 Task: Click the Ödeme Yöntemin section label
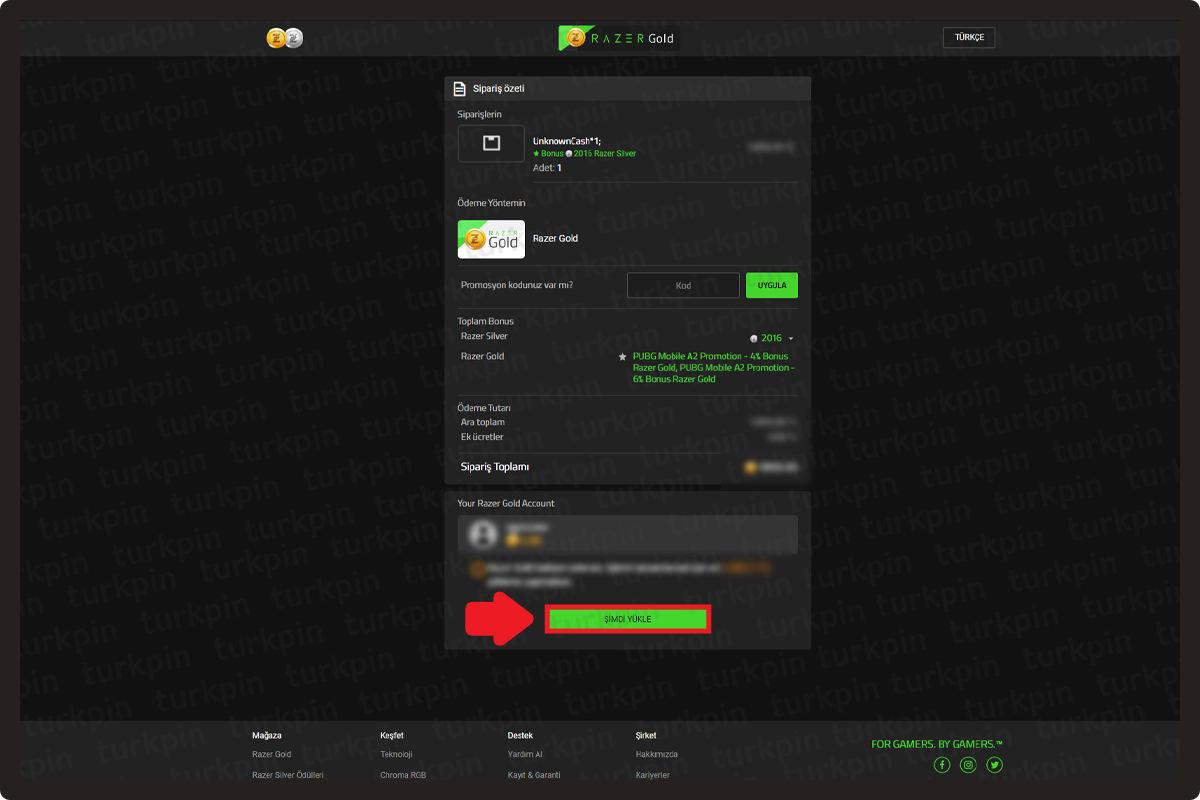[491, 203]
